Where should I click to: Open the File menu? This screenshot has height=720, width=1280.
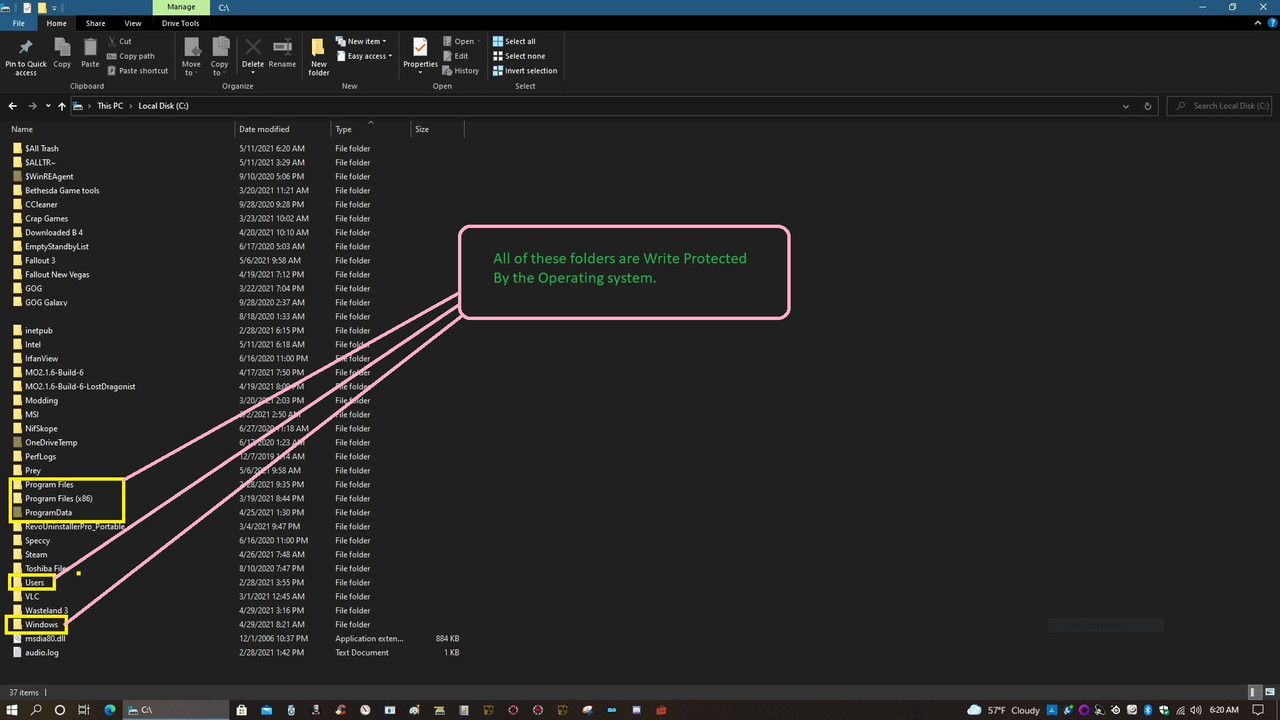coord(18,23)
